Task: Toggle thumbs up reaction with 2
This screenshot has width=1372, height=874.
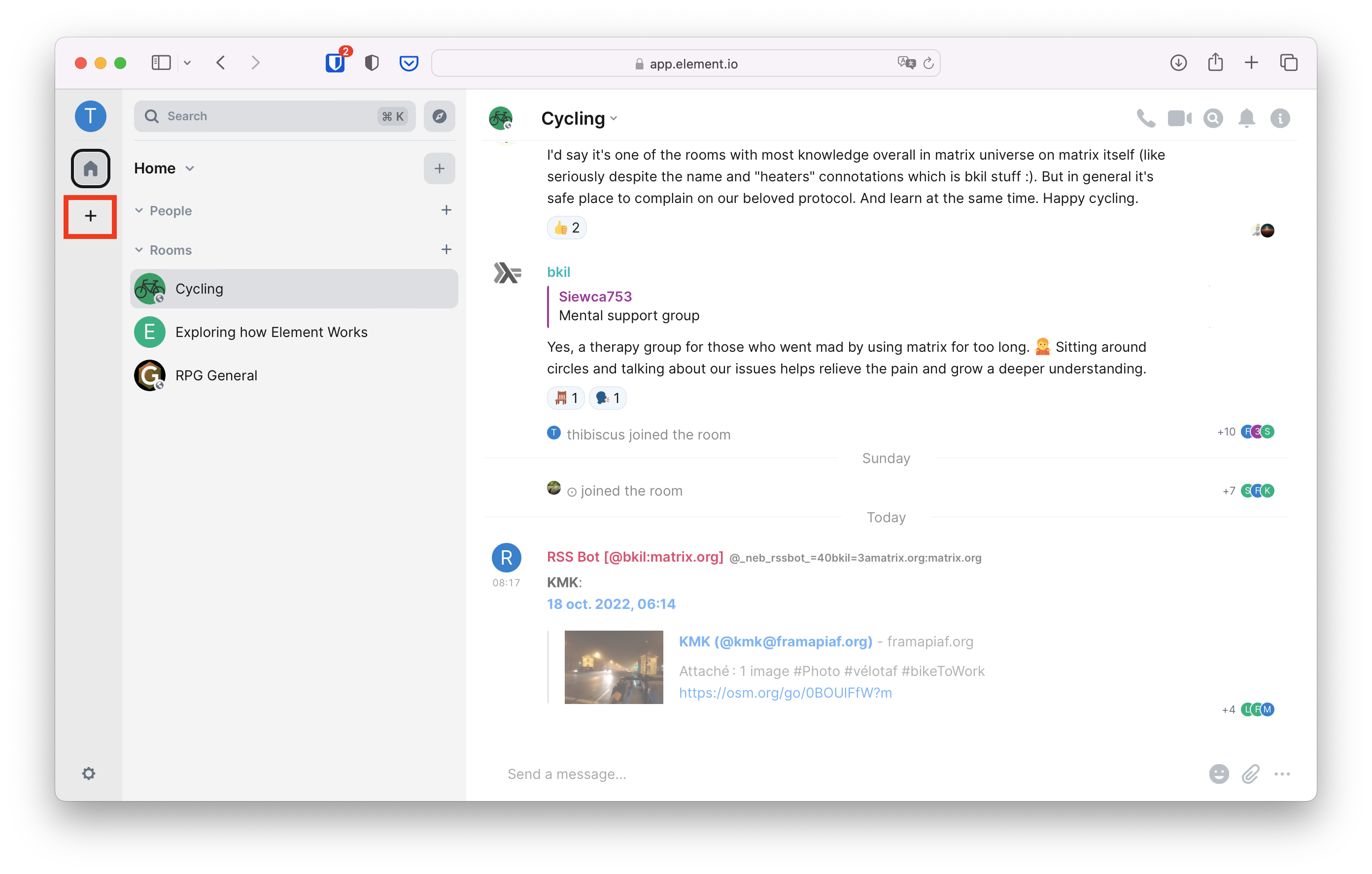Action: point(566,227)
